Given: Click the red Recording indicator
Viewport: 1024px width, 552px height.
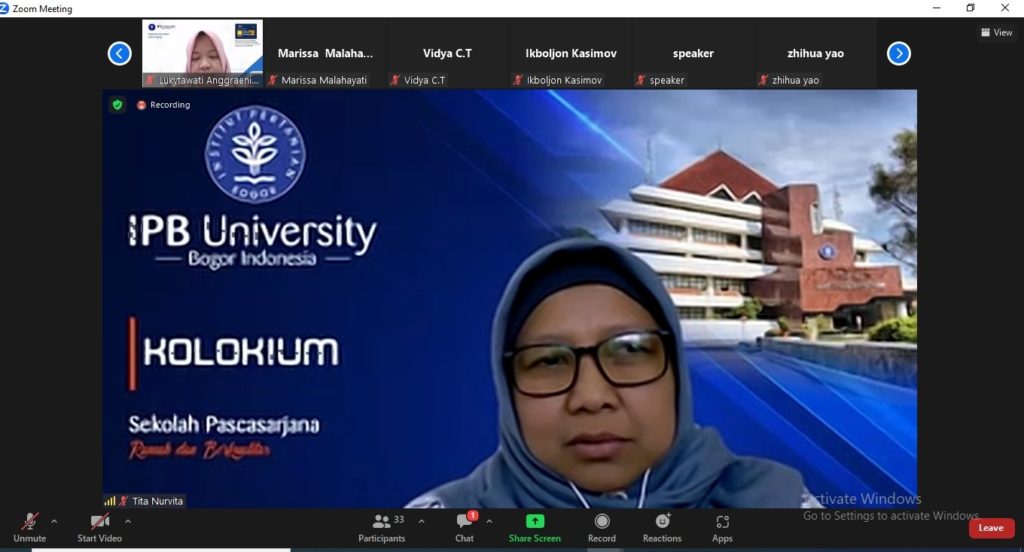Looking at the screenshot, I should pos(163,105).
